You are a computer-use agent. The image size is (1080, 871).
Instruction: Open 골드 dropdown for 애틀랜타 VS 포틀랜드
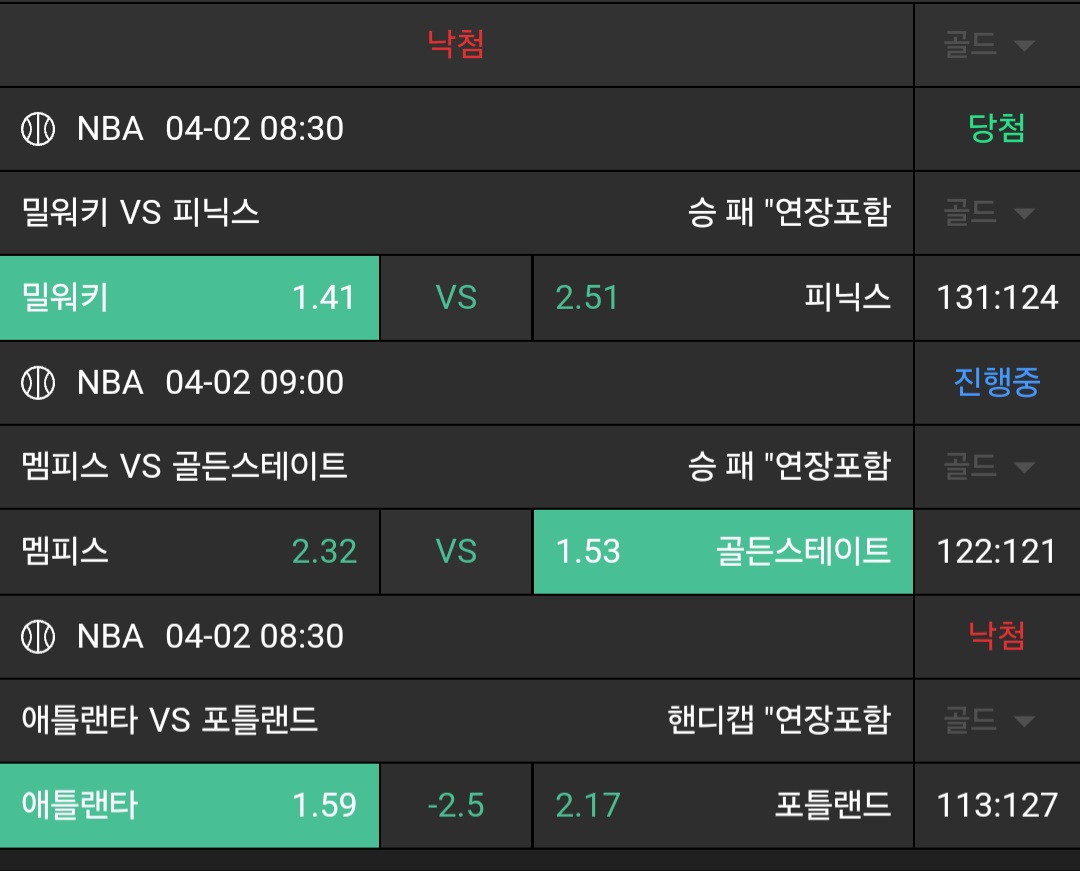coord(989,720)
